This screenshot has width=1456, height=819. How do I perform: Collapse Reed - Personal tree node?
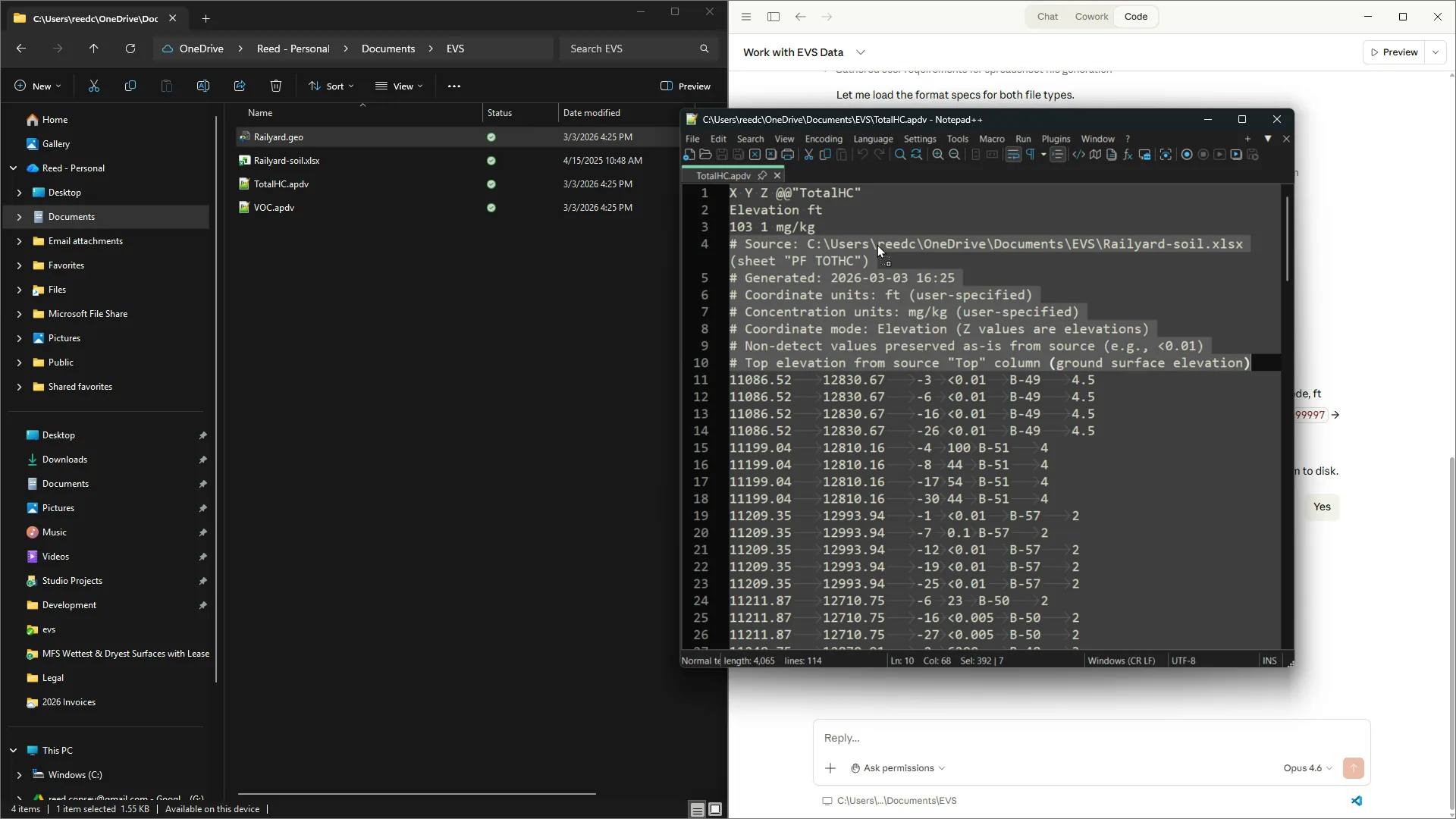(x=13, y=168)
